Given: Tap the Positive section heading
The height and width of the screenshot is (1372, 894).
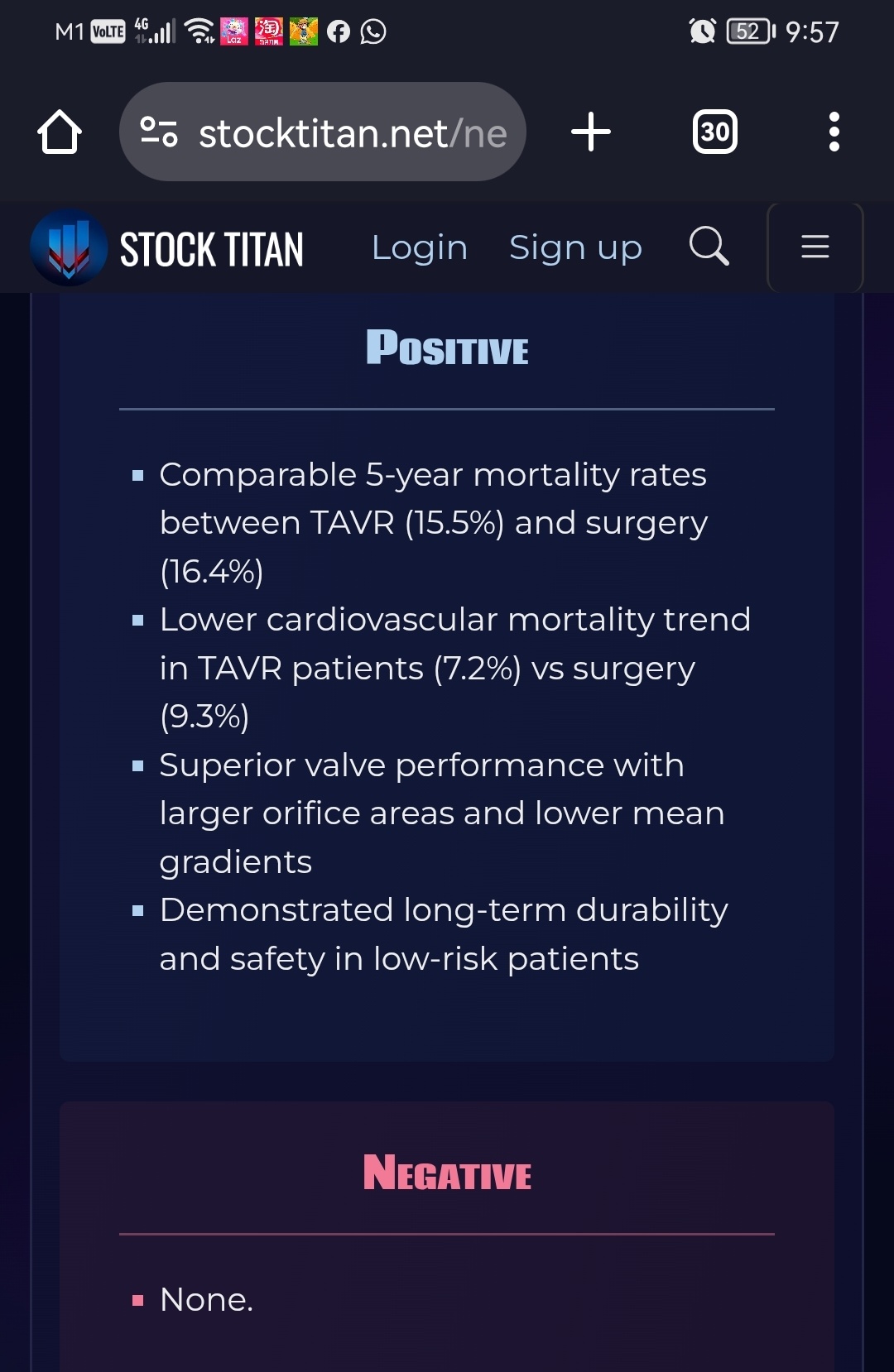Looking at the screenshot, I should pos(447,348).
